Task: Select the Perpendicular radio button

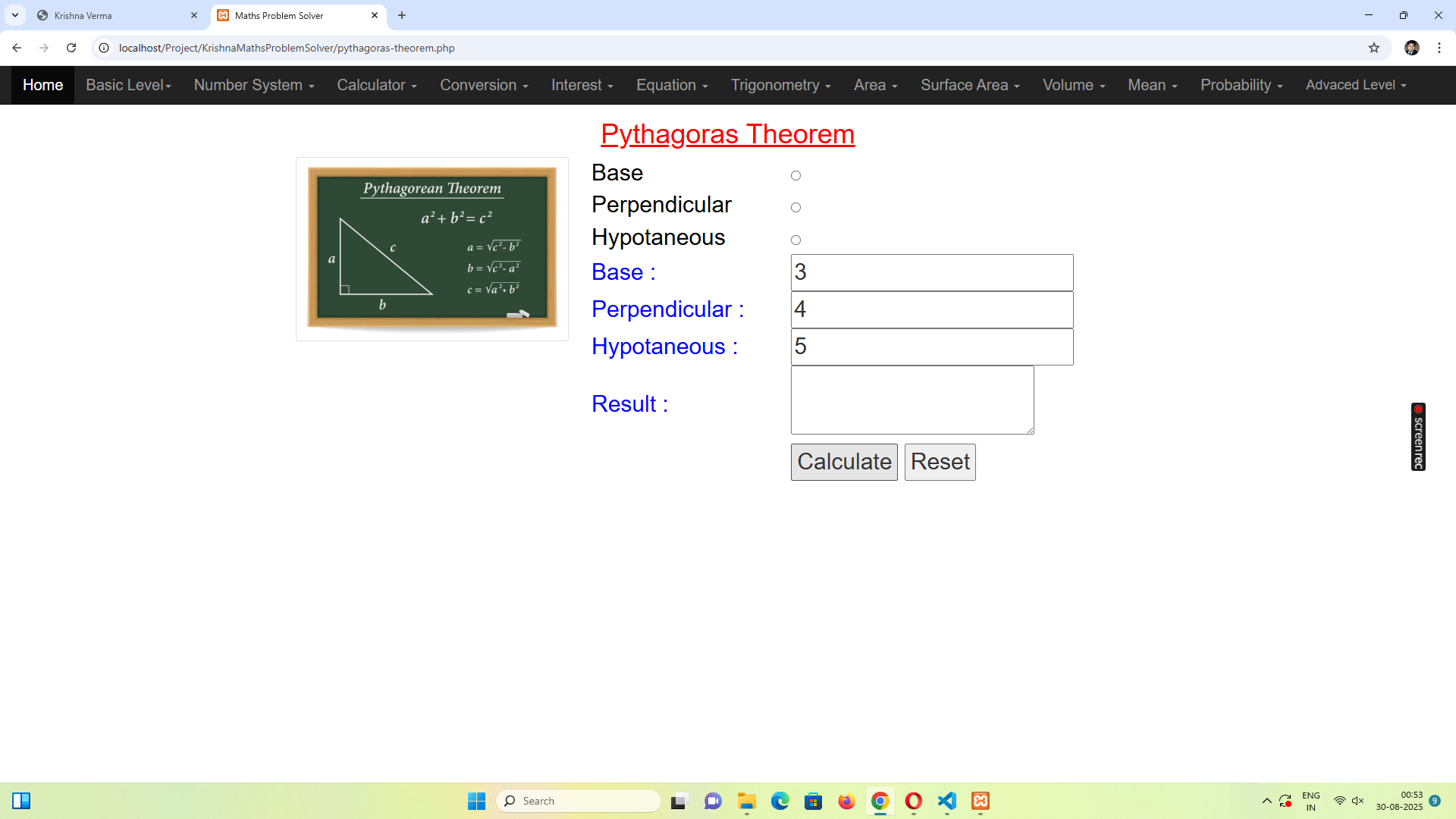Action: pyautogui.click(x=795, y=207)
